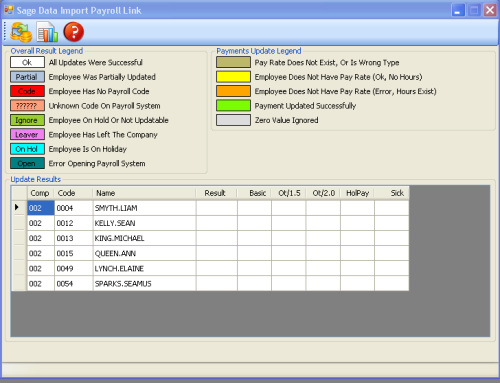Click employee code cell 0013
This screenshot has height=383, width=500.
point(74,238)
